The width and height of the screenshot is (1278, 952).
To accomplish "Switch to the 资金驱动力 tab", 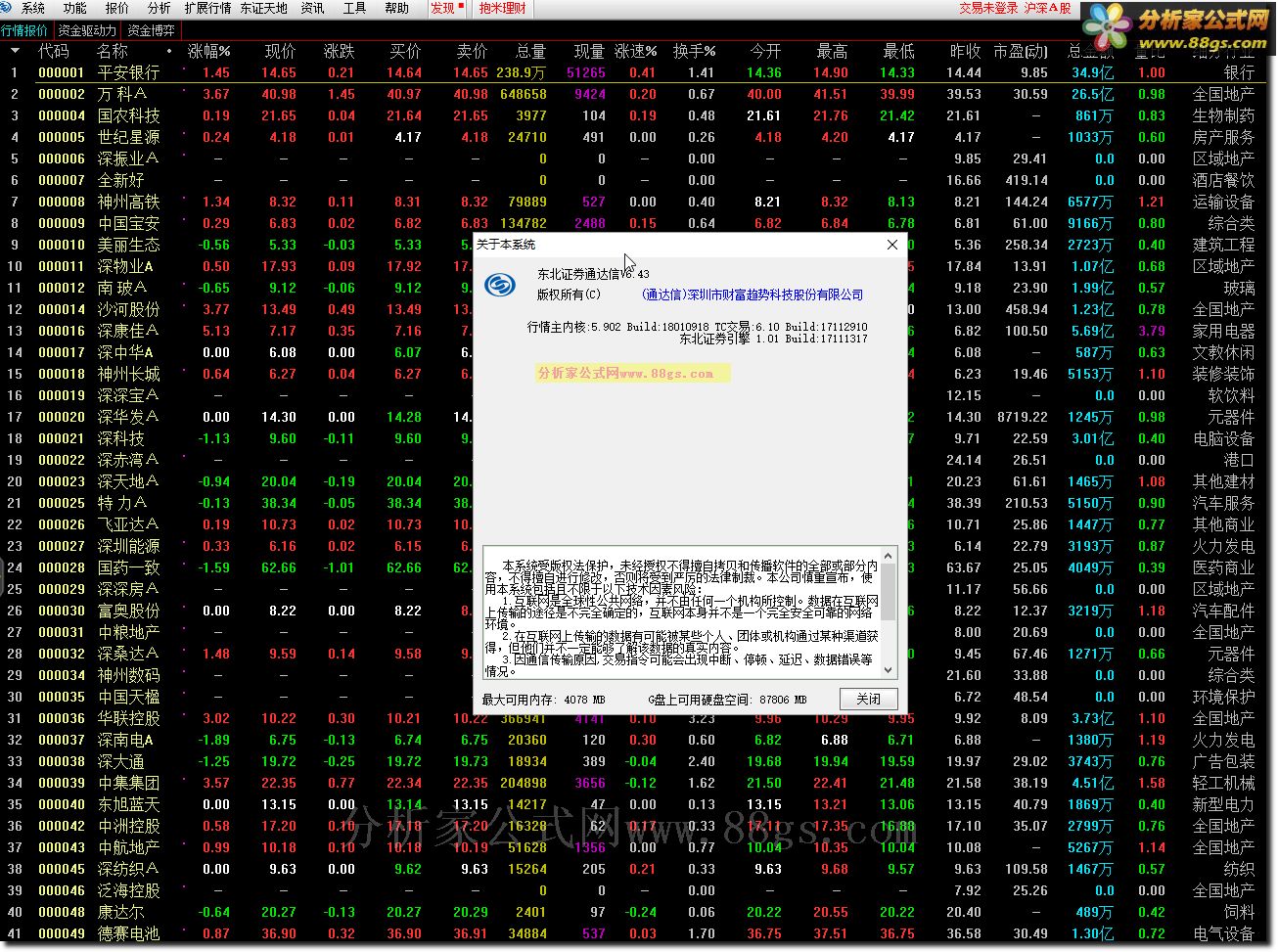I will 87,30.
